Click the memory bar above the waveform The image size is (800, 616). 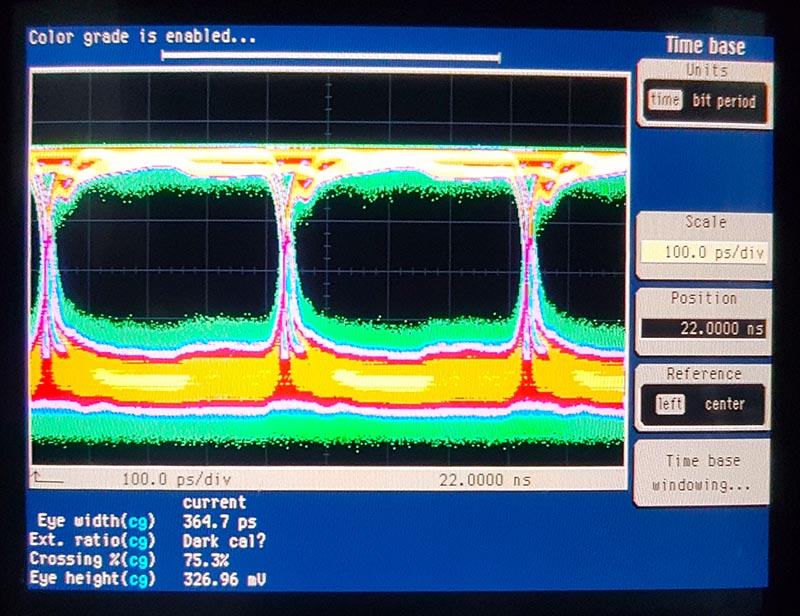(x=330, y=56)
